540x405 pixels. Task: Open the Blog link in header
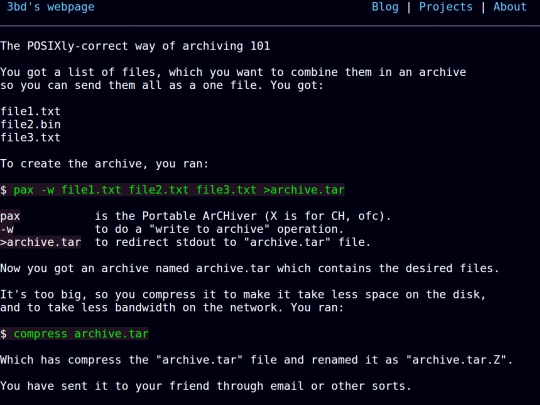tap(385, 7)
